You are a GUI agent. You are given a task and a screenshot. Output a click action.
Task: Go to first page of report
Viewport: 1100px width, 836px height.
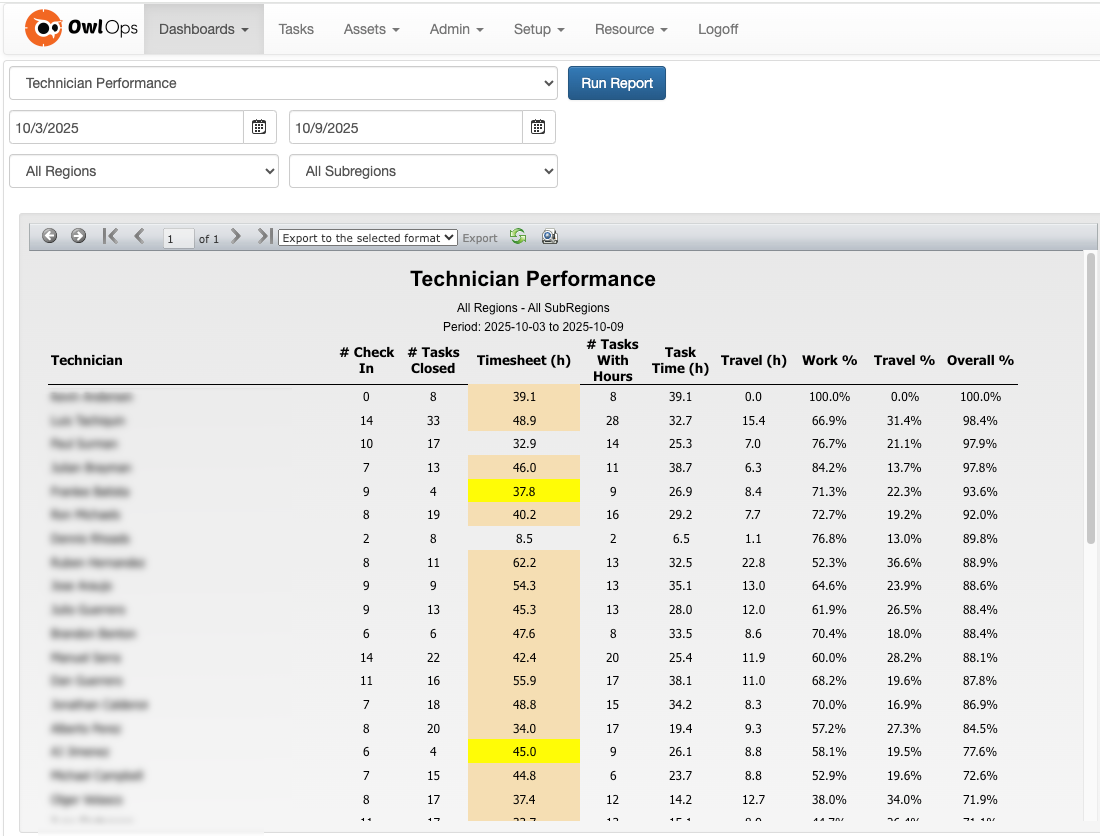[110, 237]
